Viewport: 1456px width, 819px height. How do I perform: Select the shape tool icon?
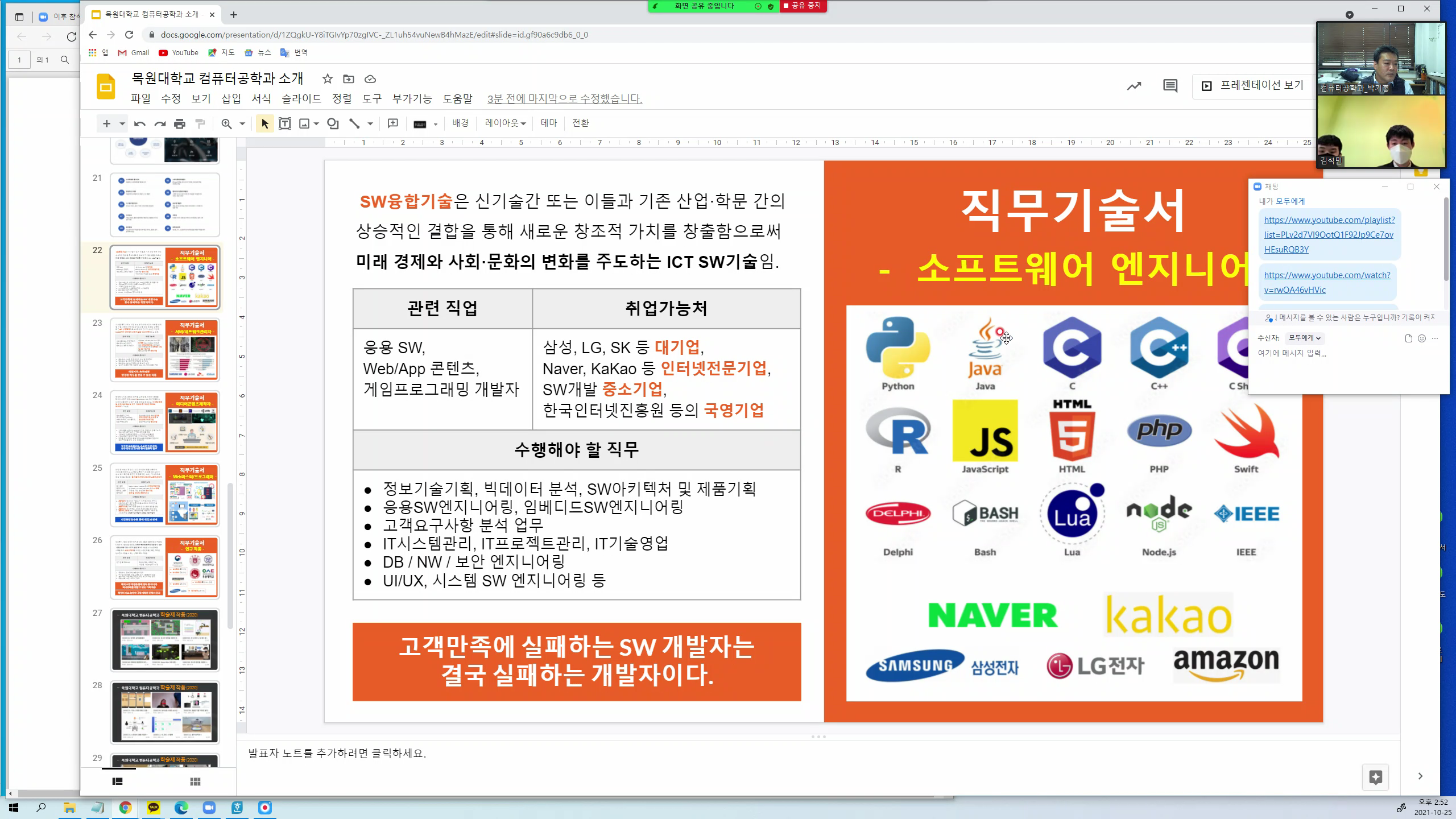tap(333, 123)
